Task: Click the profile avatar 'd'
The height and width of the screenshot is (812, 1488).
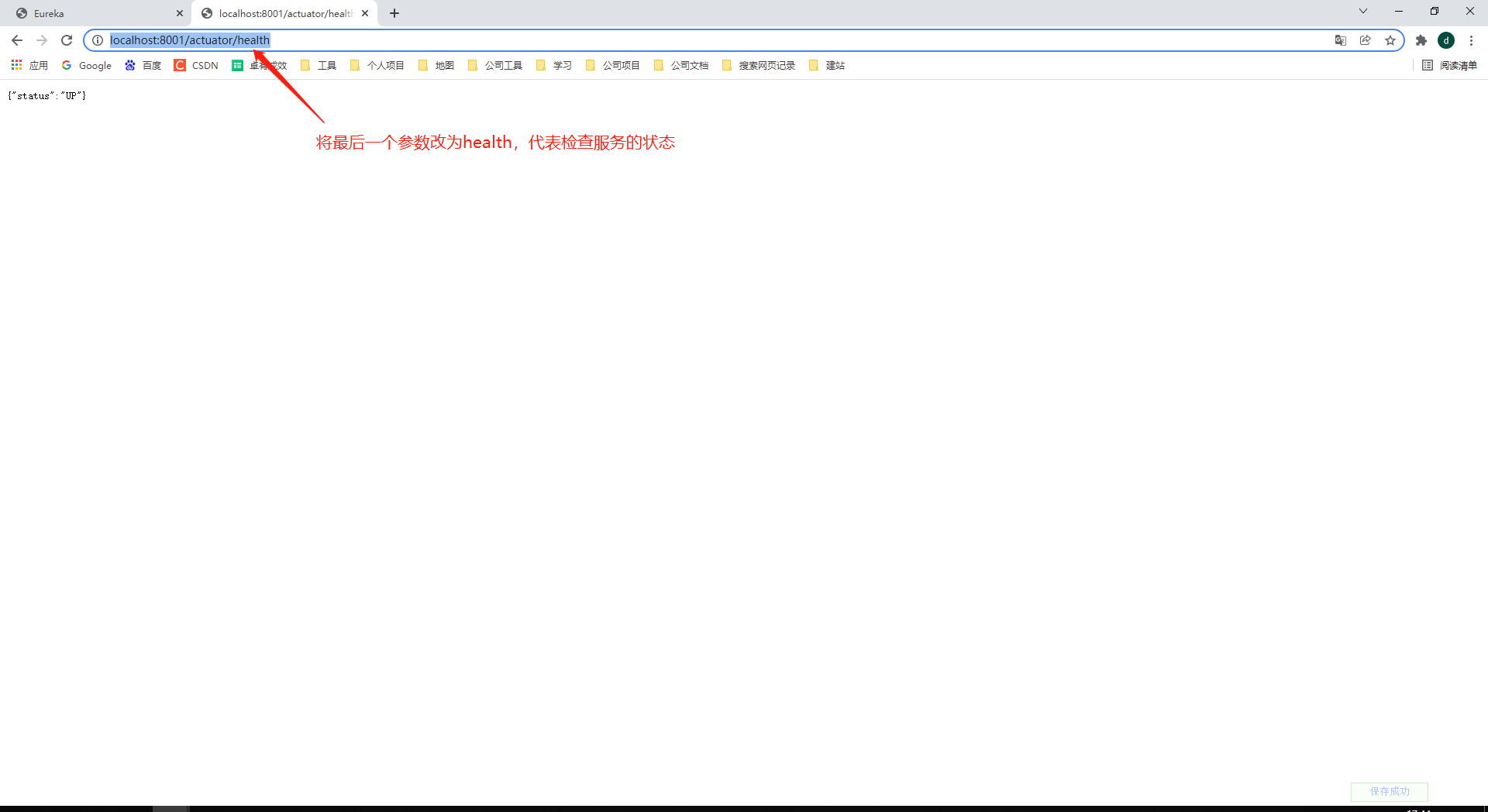Action: [1446, 40]
